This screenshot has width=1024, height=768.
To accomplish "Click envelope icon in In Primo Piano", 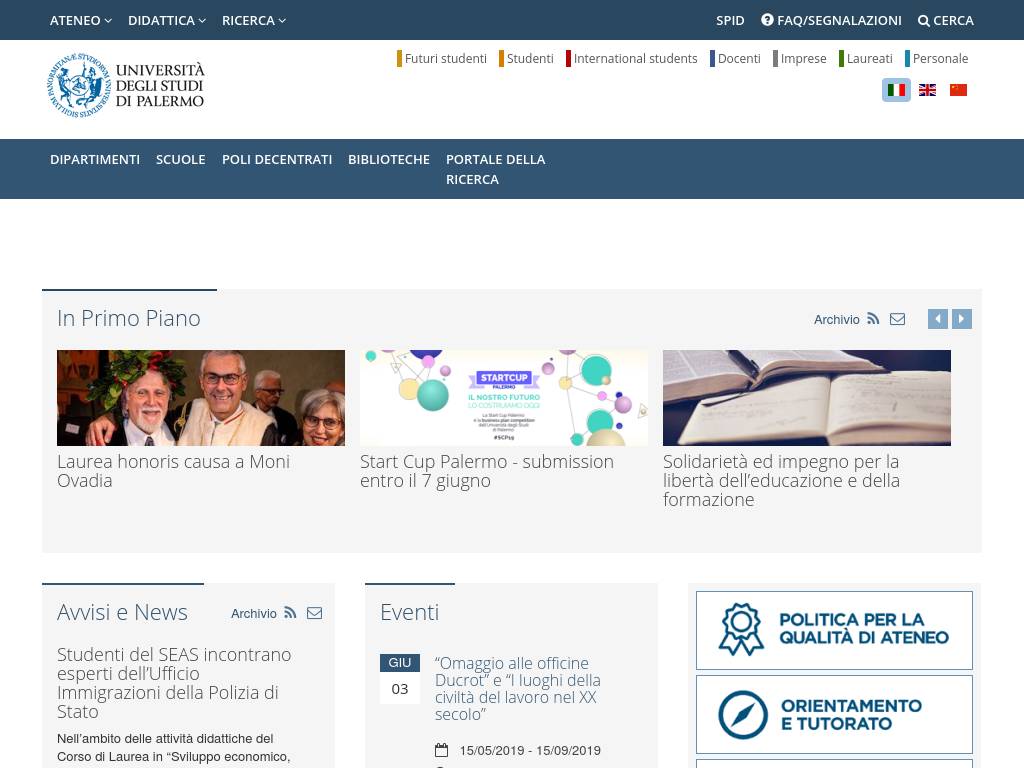I will [897, 319].
